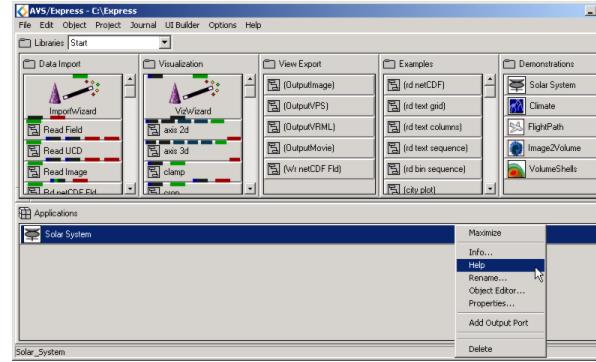Click the Read Field module icon
The width and height of the screenshot is (596, 362).
33,130
